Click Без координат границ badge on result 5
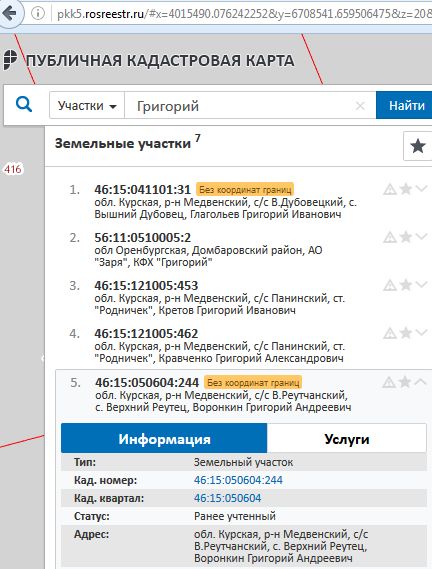Screen dimensions: 432x569 (253, 382)
